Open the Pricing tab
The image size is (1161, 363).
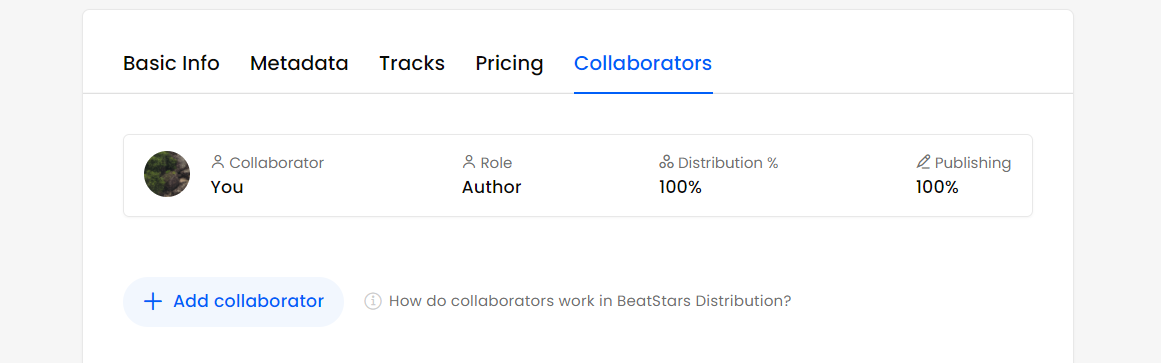(x=509, y=64)
